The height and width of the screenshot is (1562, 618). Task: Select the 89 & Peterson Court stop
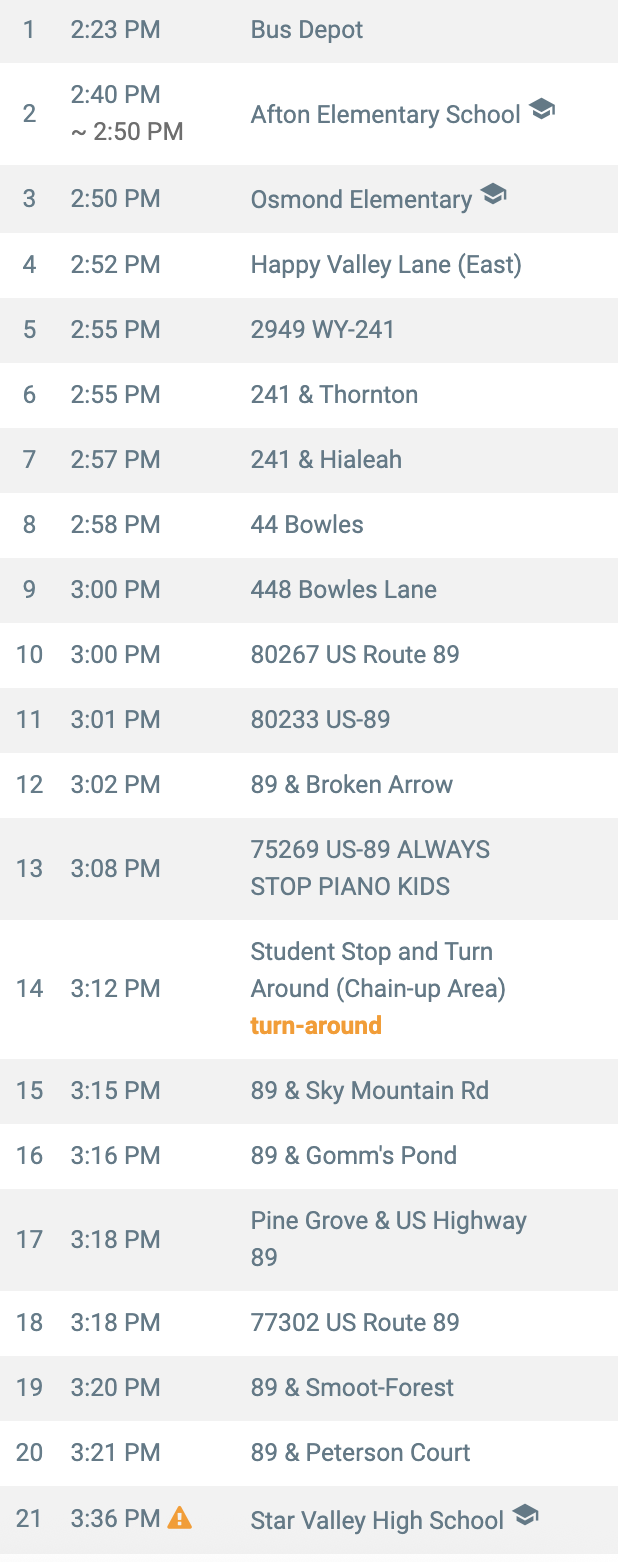pyautogui.click(x=360, y=1452)
